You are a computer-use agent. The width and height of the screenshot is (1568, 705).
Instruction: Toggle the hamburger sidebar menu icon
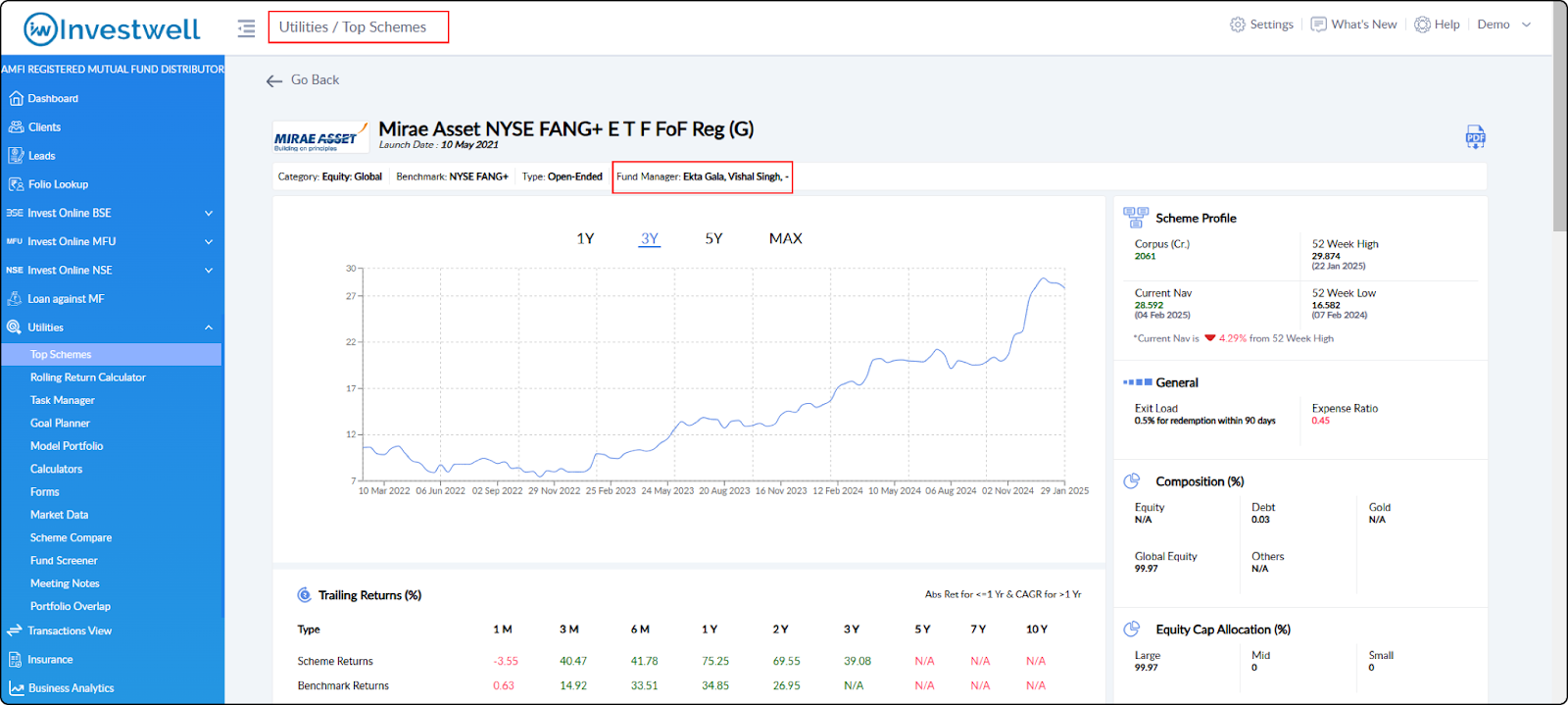[246, 27]
